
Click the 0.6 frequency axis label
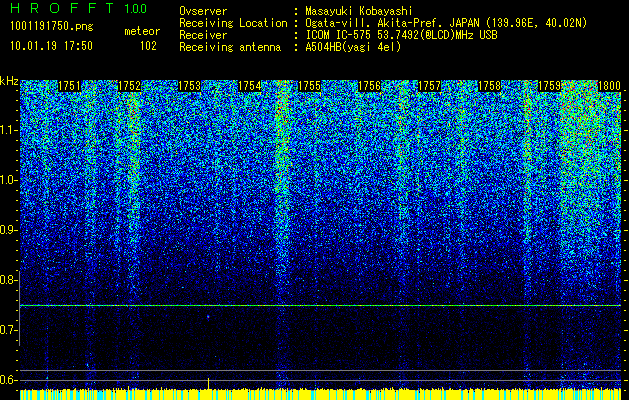tap(8, 380)
